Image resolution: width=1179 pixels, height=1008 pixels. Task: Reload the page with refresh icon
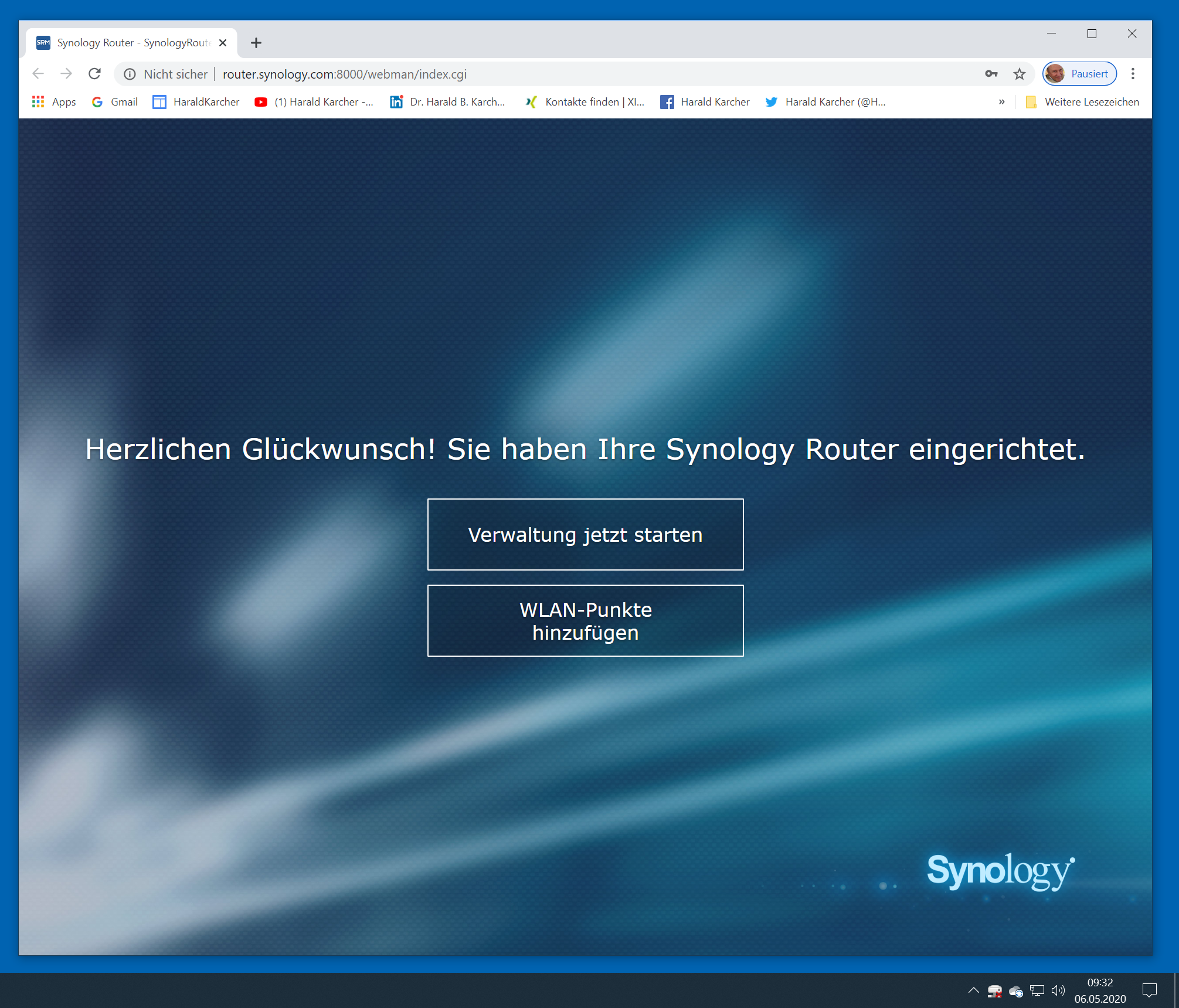[94, 74]
